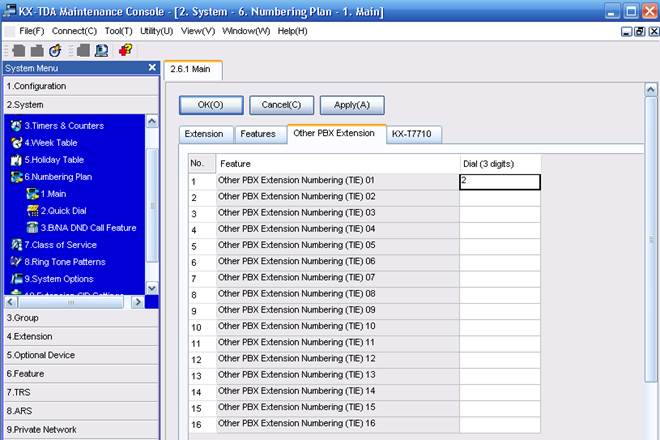This screenshot has width=660, height=440.
Task: Switch to the KX-T7710 tab
Action: (x=412, y=134)
